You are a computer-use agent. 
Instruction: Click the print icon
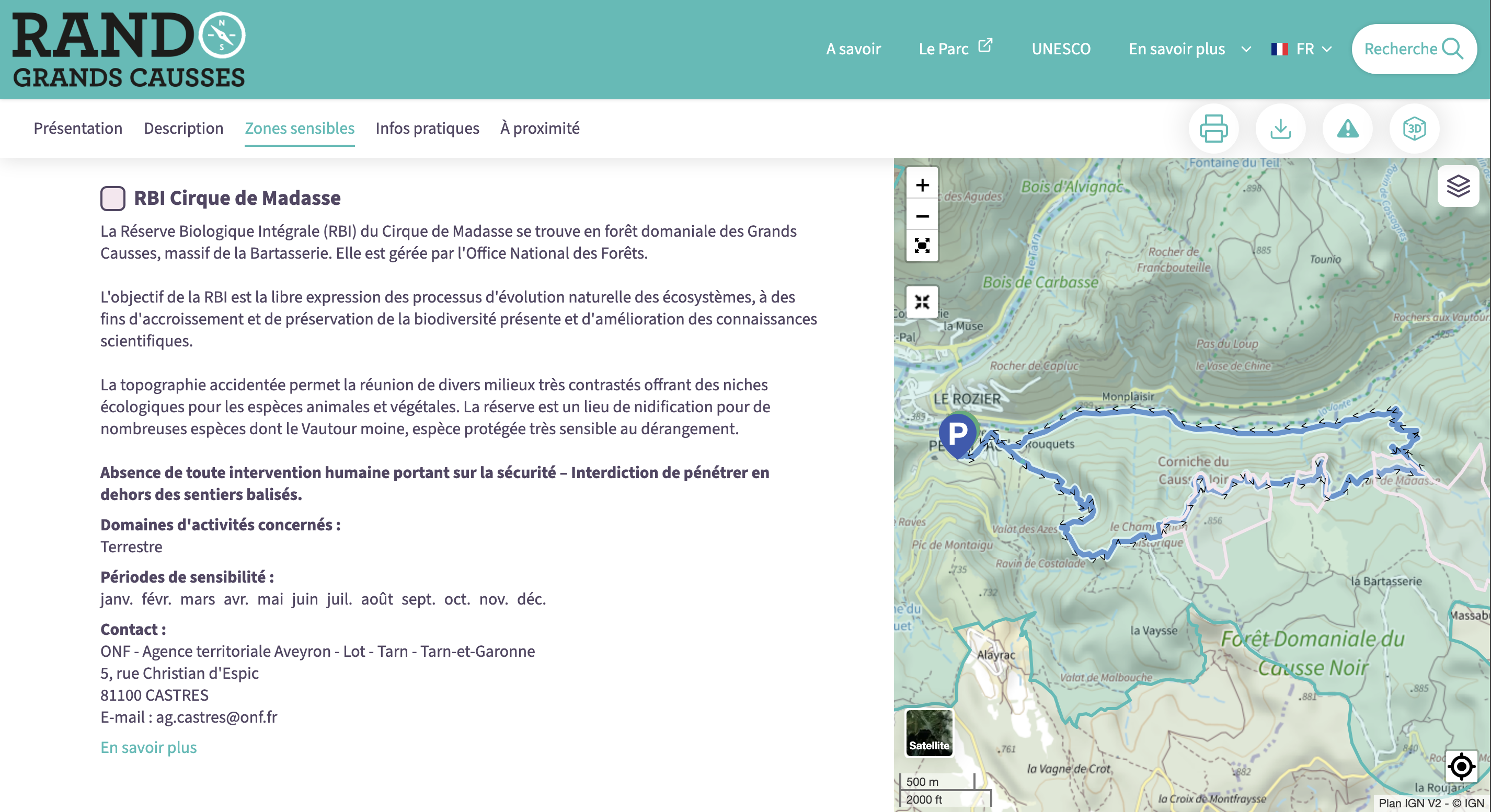coord(1213,129)
